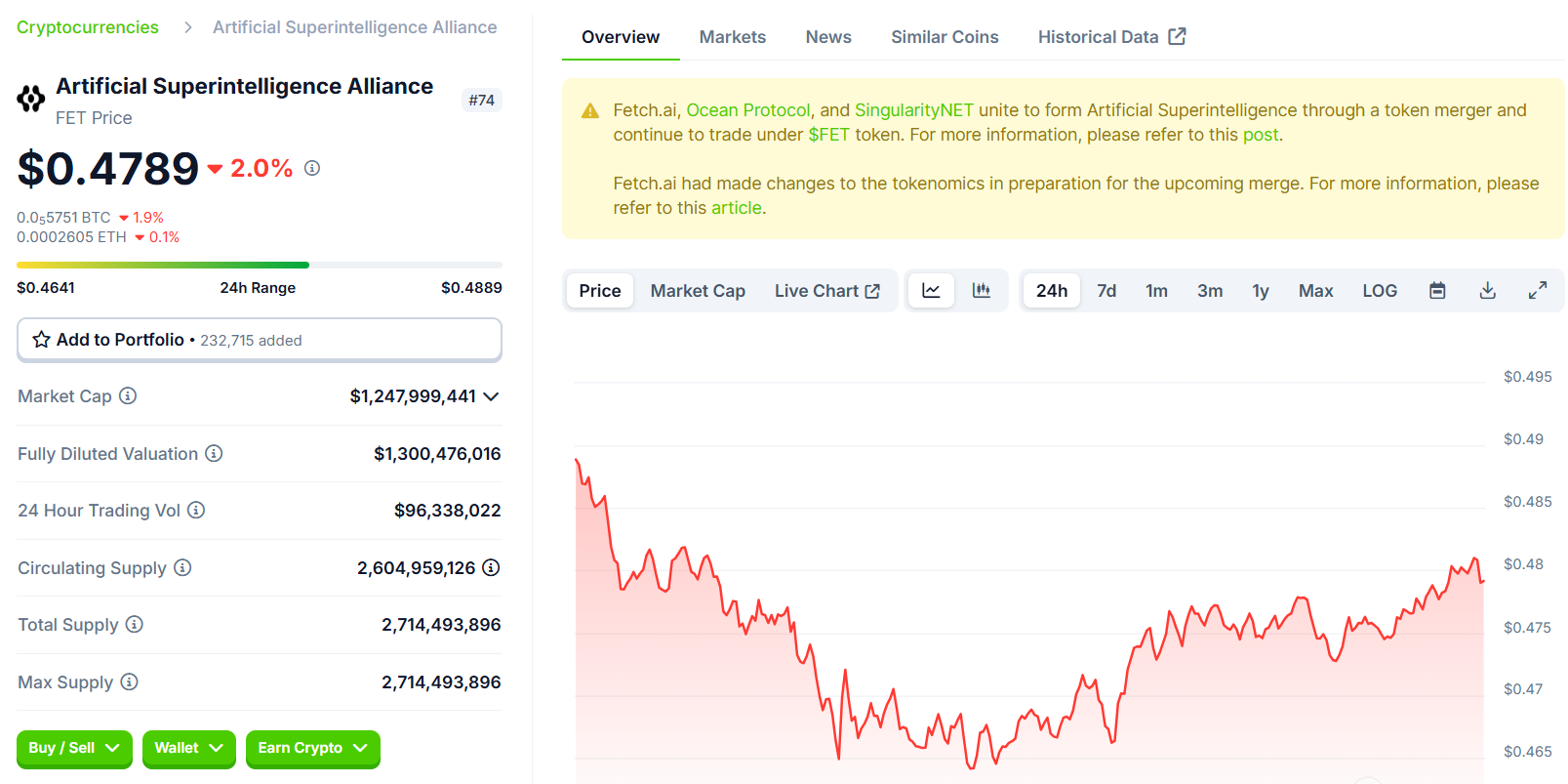Click the Total Supply info icon

[x=135, y=624]
